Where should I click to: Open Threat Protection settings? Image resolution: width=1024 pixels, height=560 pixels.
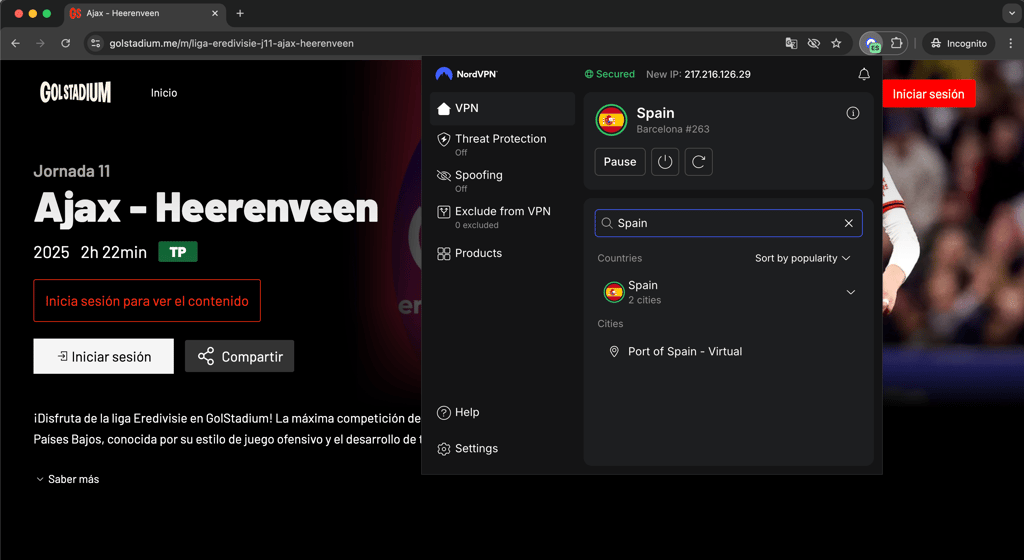click(x=502, y=144)
